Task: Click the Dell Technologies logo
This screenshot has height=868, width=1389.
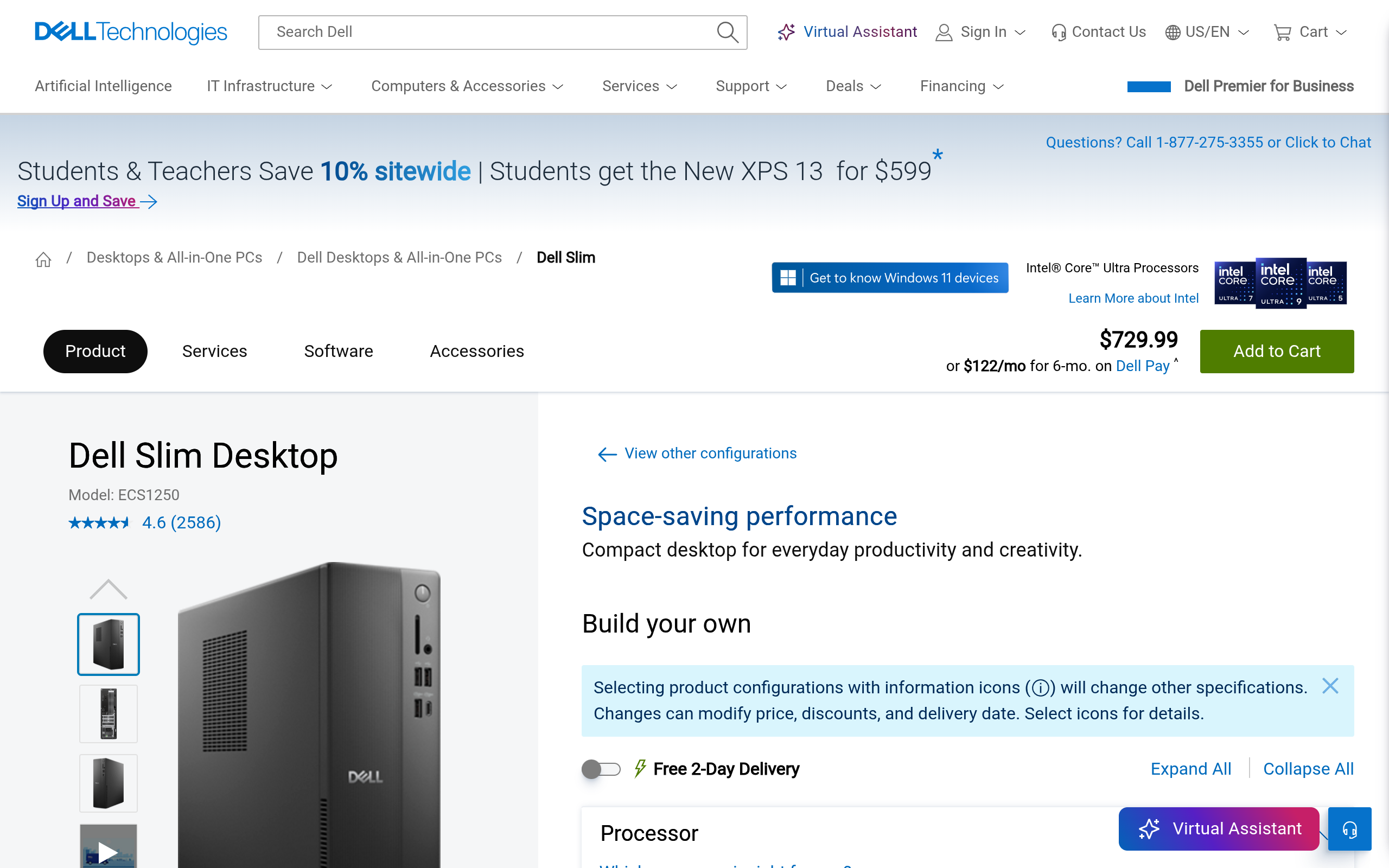Action: pyautogui.click(x=131, y=32)
